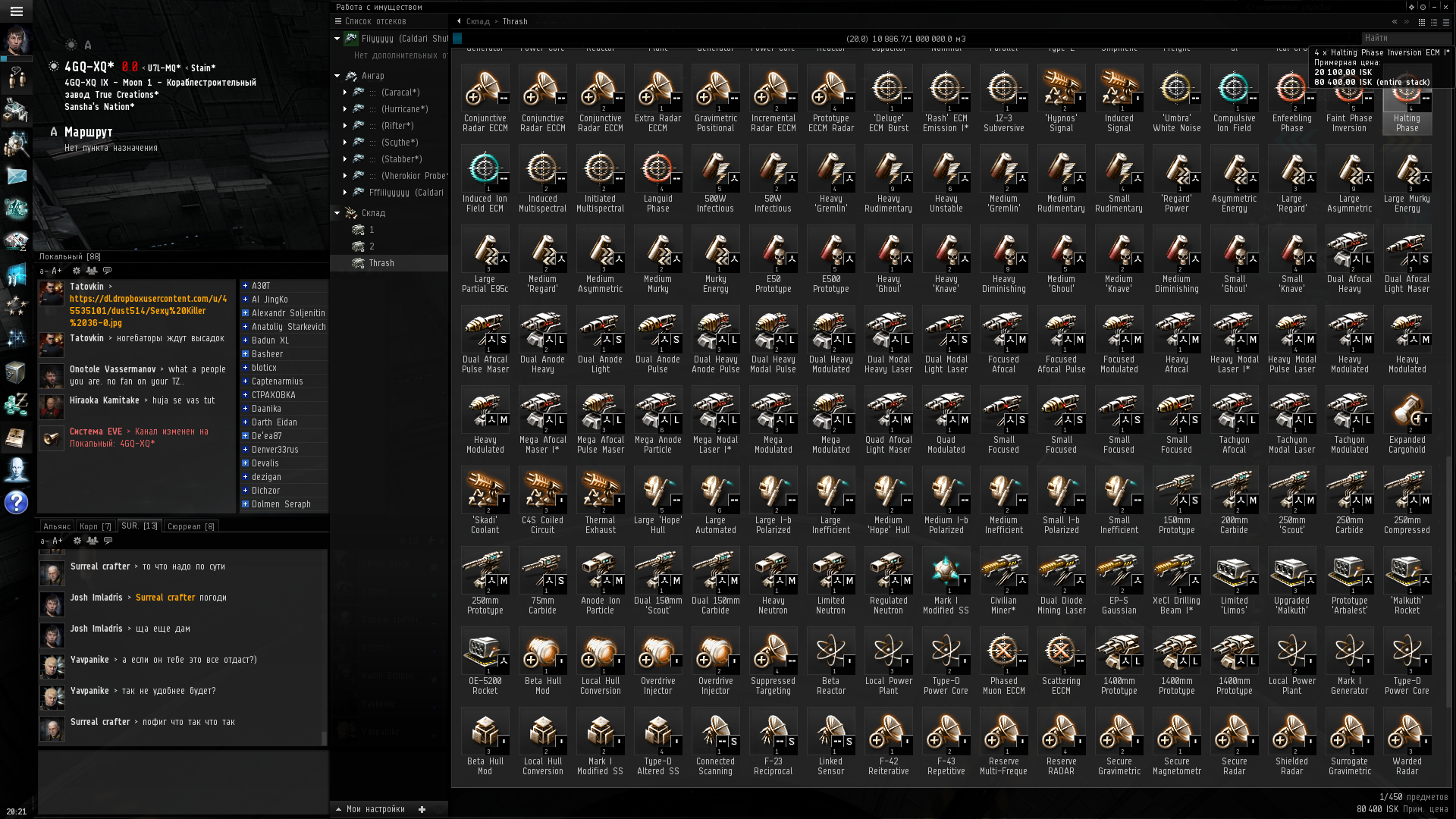Open the Neocom main menu button
This screenshot has width=1456, height=819.
pyautogui.click(x=16, y=11)
